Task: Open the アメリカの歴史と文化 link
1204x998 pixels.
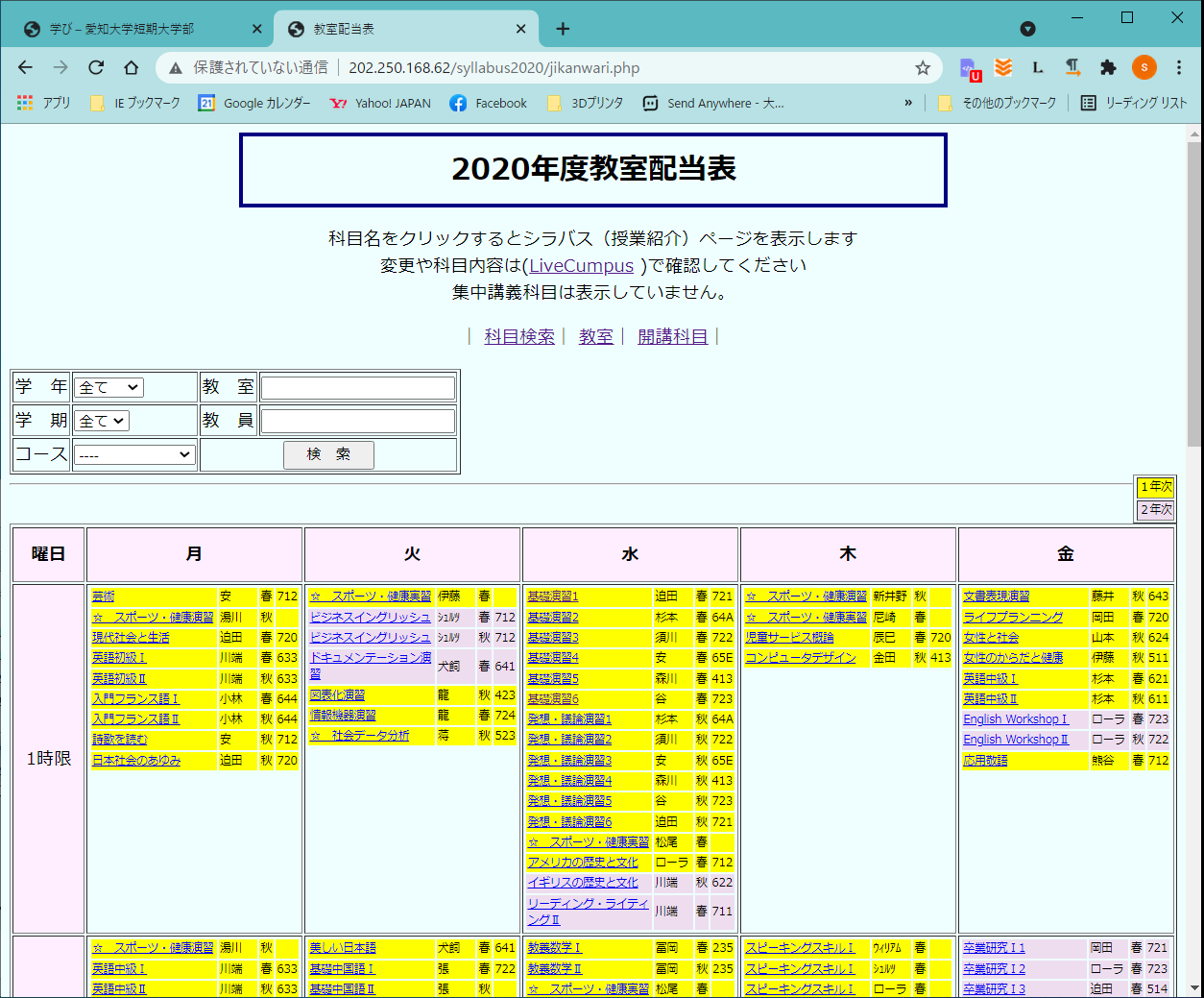Action: (x=583, y=863)
